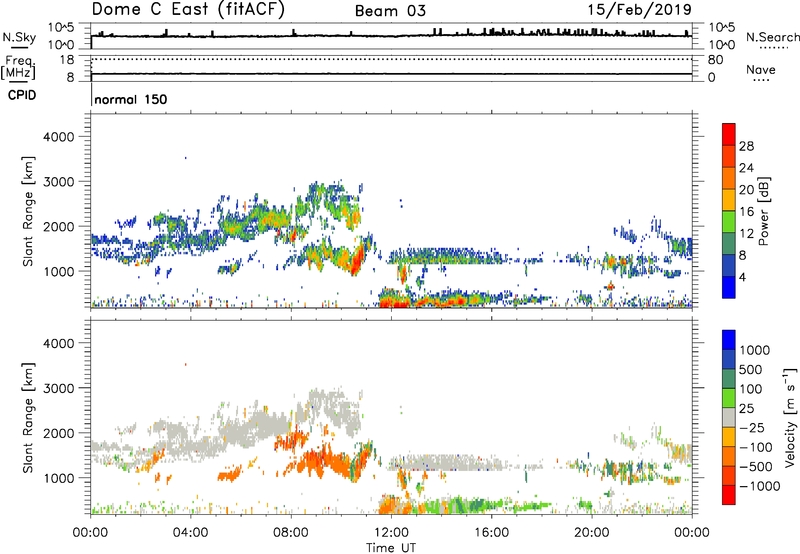Click the '08:00' time axis tick label
This screenshot has height=554, width=800.
pyautogui.click(x=291, y=533)
